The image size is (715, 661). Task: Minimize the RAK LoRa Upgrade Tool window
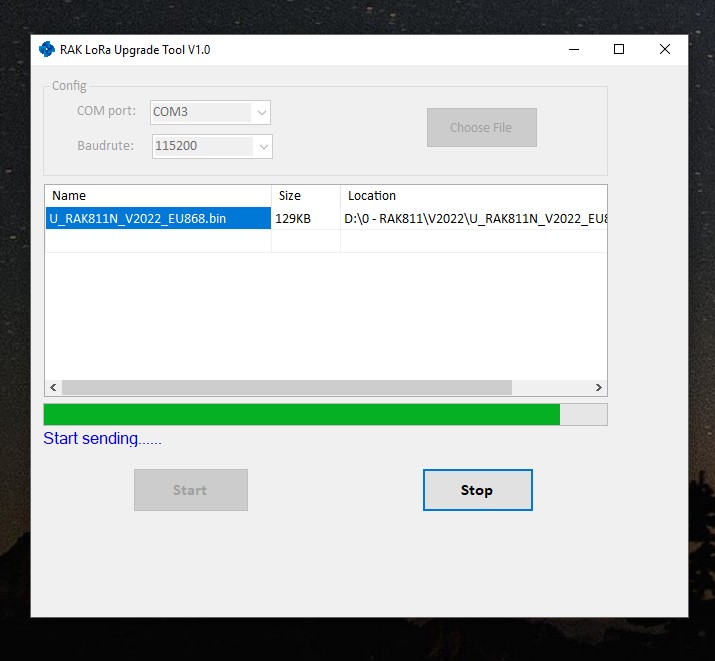click(x=573, y=49)
